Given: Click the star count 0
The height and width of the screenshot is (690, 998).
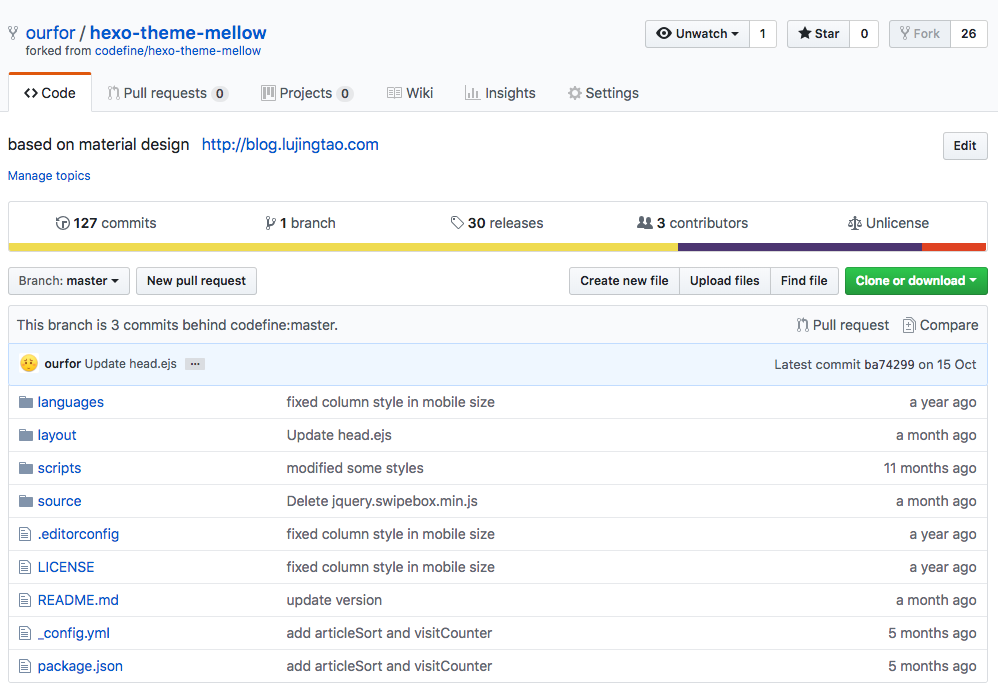Looking at the screenshot, I should pyautogui.click(x=864, y=34).
